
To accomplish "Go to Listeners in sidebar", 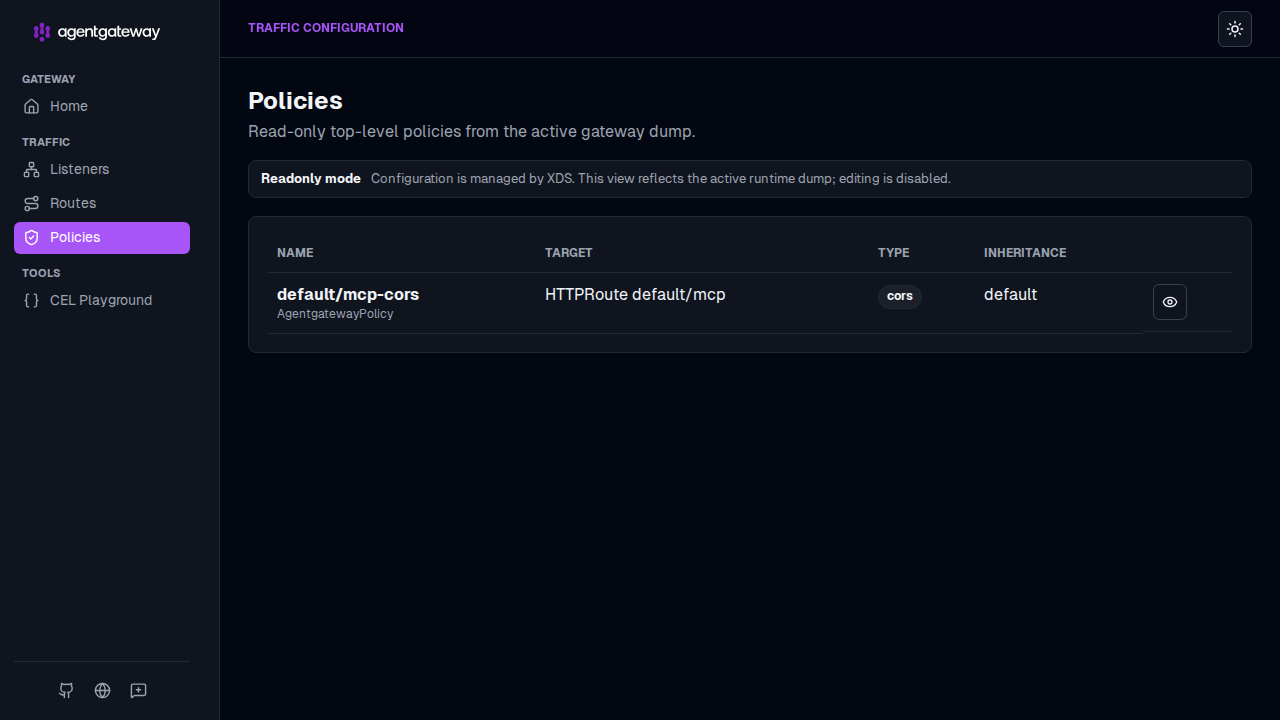I will point(102,169).
